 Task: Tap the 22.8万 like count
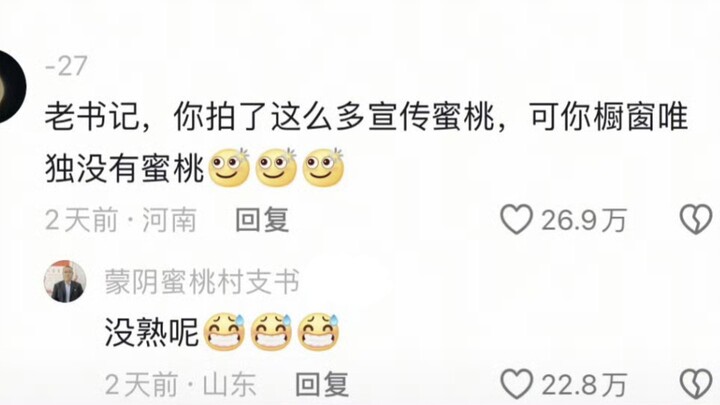[x=584, y=384]
